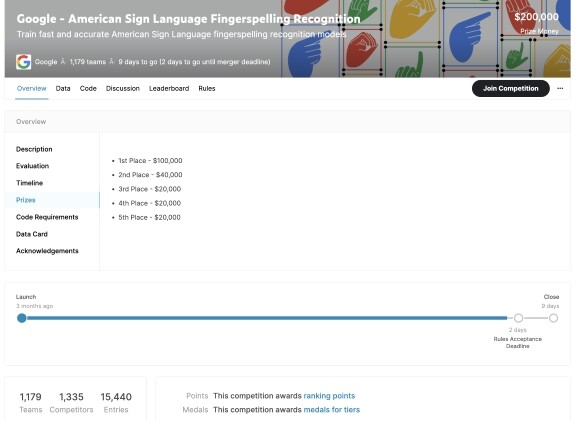Follow the ranking points link
The height and width of the screenshot is (421, 580).
pos(329,396)
